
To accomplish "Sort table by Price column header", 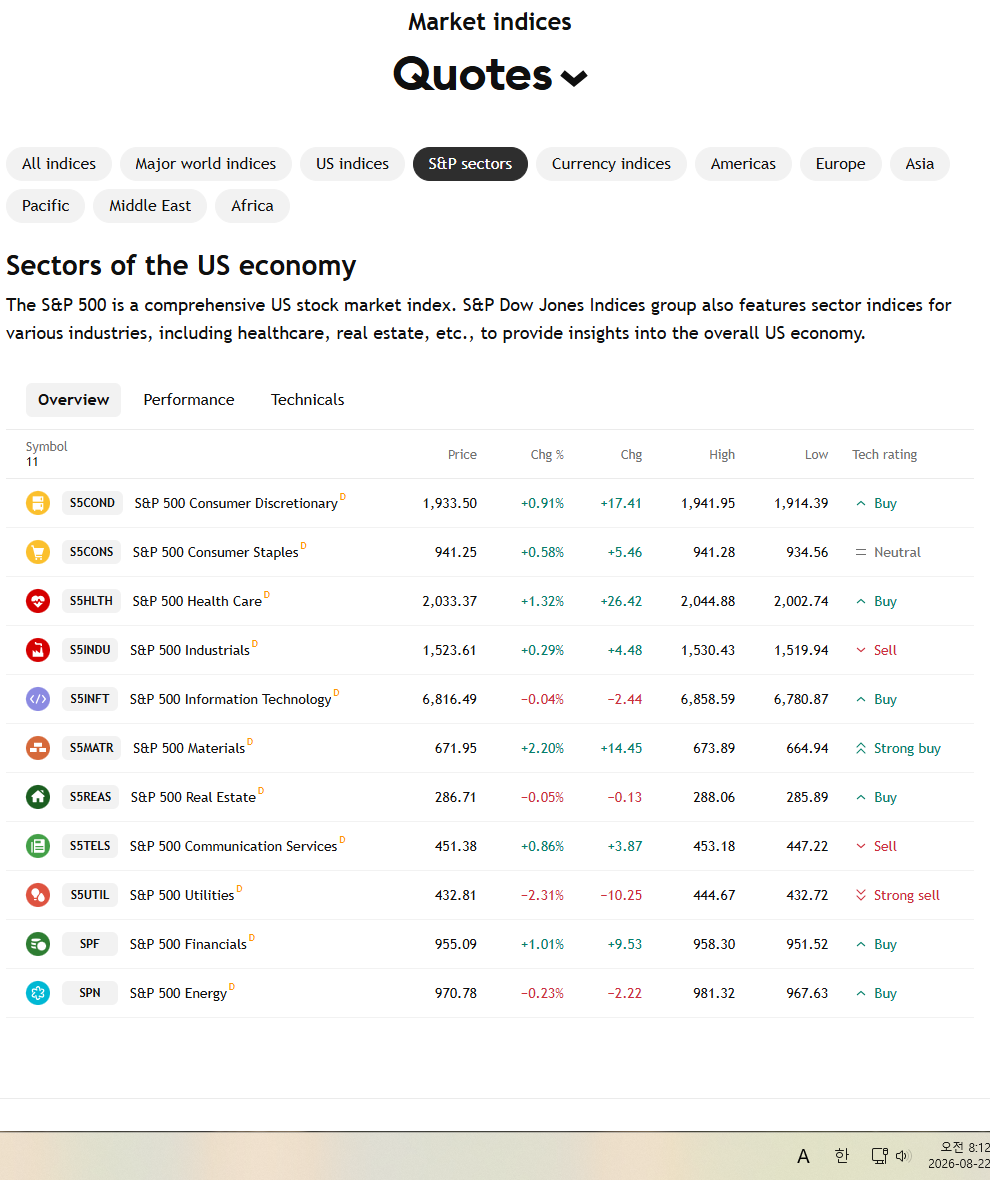I will coord(462,455).
